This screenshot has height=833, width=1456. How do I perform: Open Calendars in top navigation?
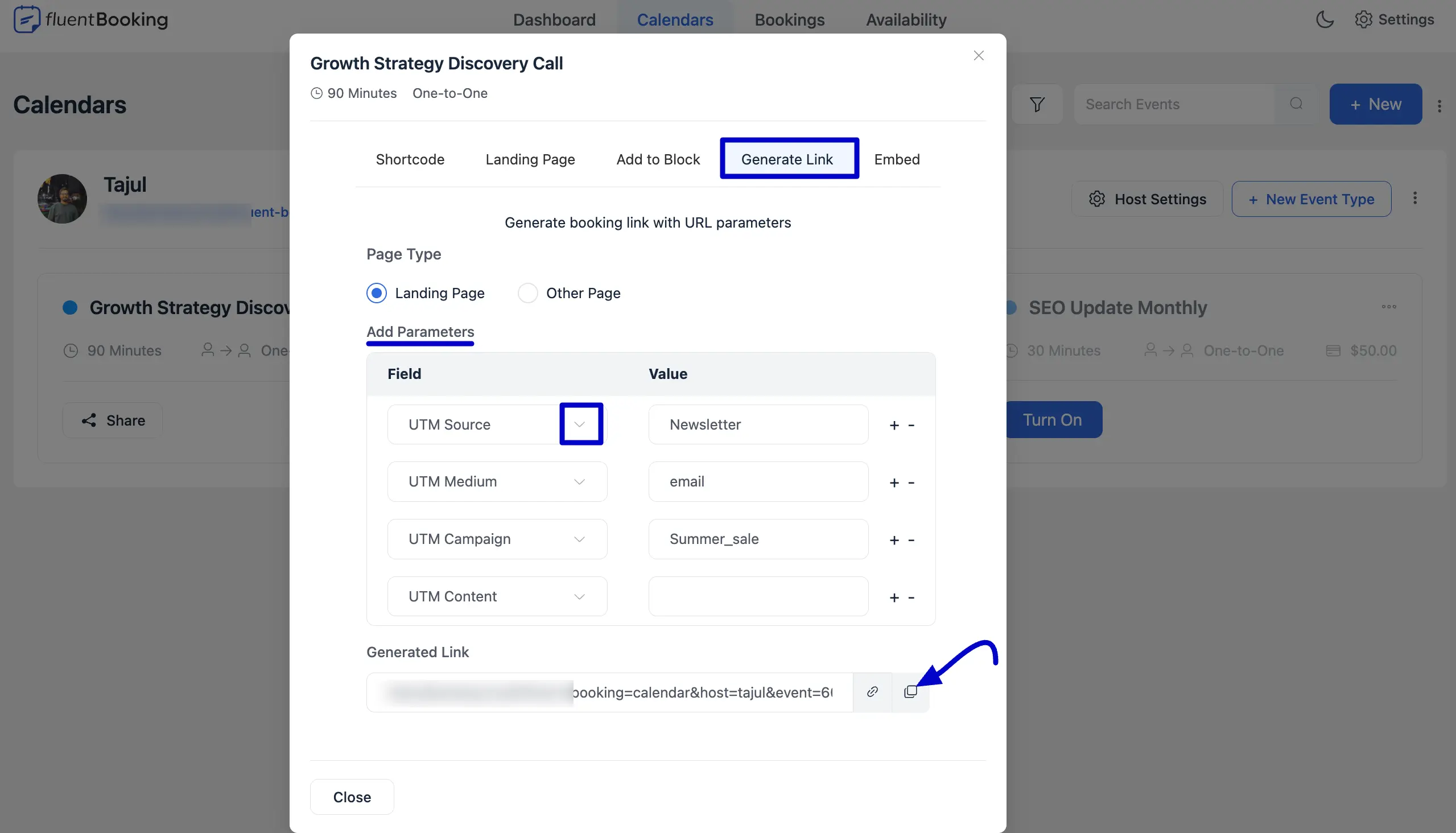(x=674, y=19)
